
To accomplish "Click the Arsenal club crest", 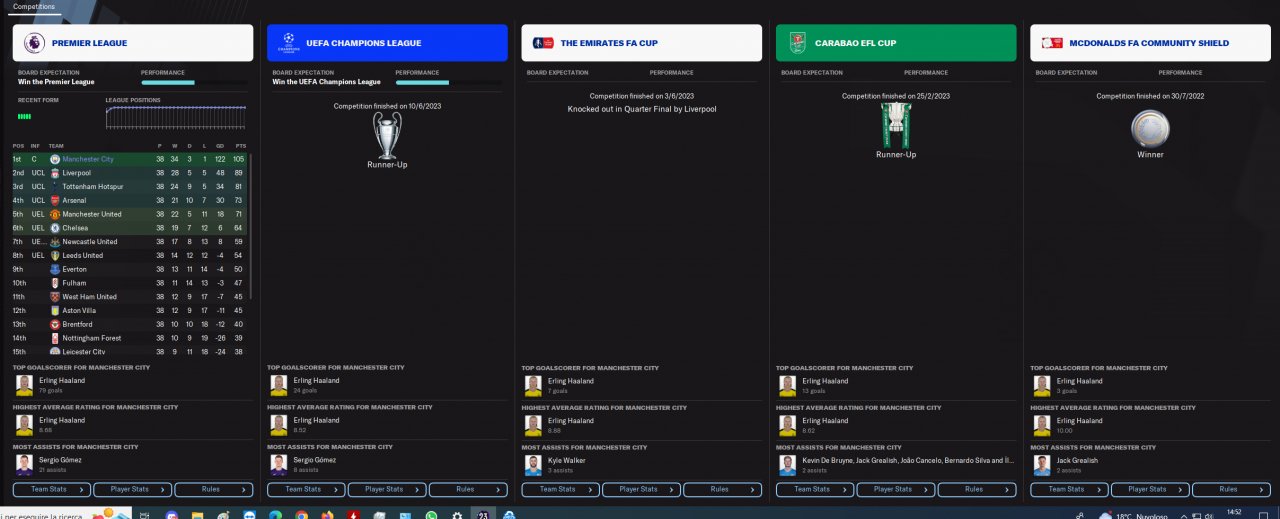I will click(55, 200).
